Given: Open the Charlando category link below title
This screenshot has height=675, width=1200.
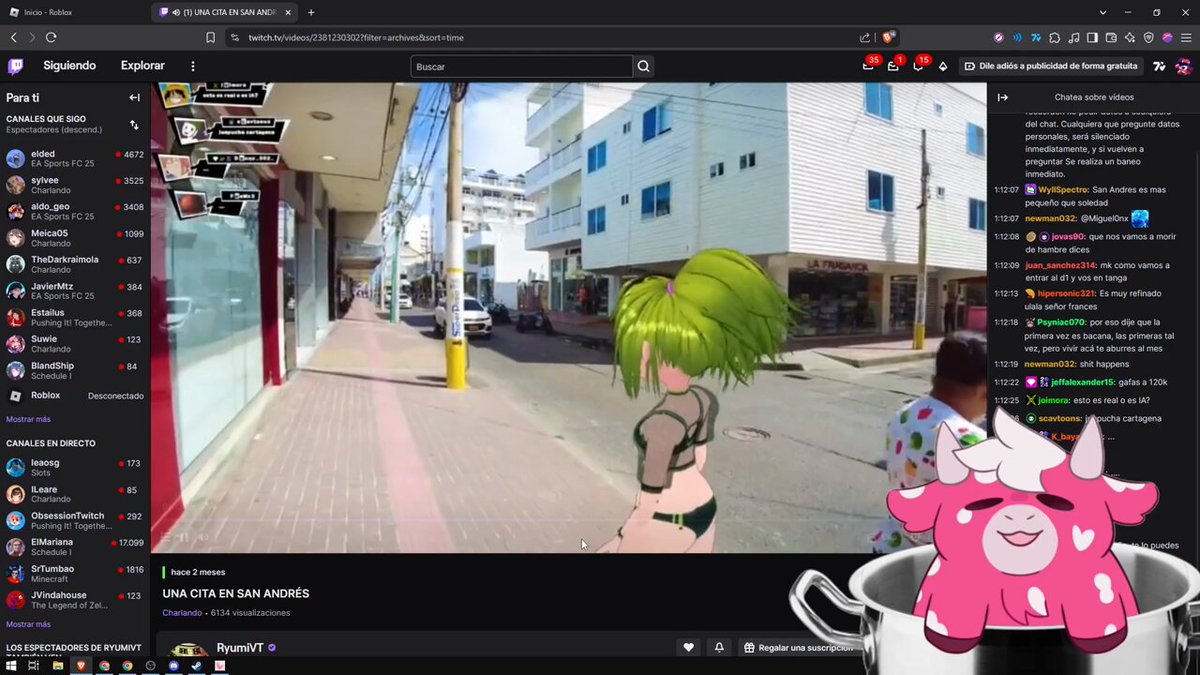Looking at the screenshot, I should [182, 613].
